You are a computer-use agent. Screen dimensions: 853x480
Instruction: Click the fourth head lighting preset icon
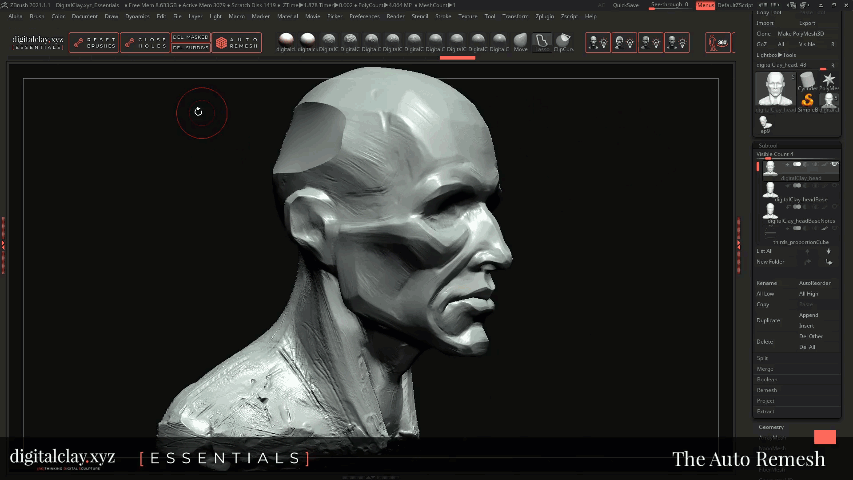click(x=677, y=42)
